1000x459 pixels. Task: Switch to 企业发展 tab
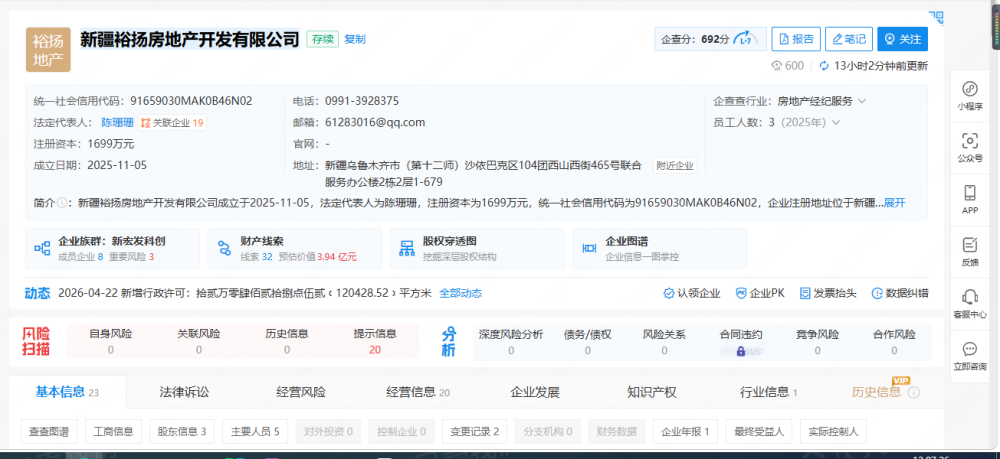point(534,392)
